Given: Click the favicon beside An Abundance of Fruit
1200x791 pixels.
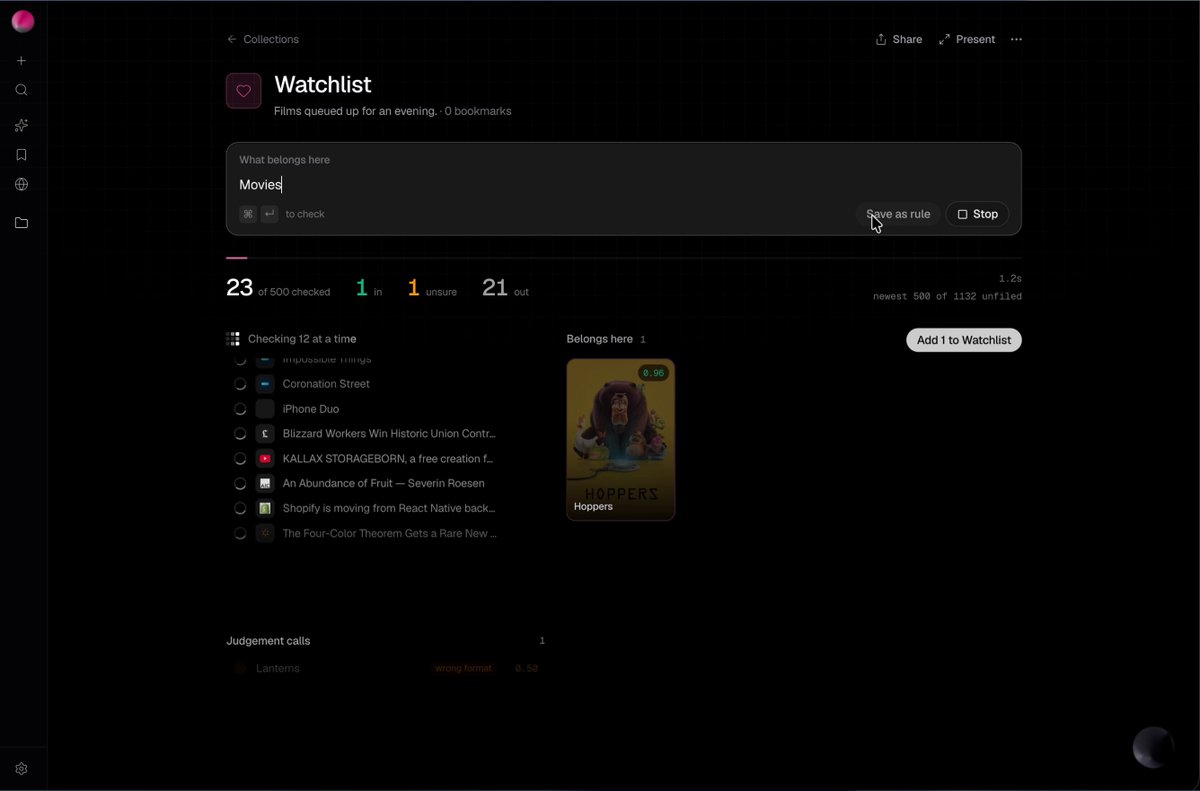Looking at the screenshot, I should pyautogui.click(x=265, y=483).
